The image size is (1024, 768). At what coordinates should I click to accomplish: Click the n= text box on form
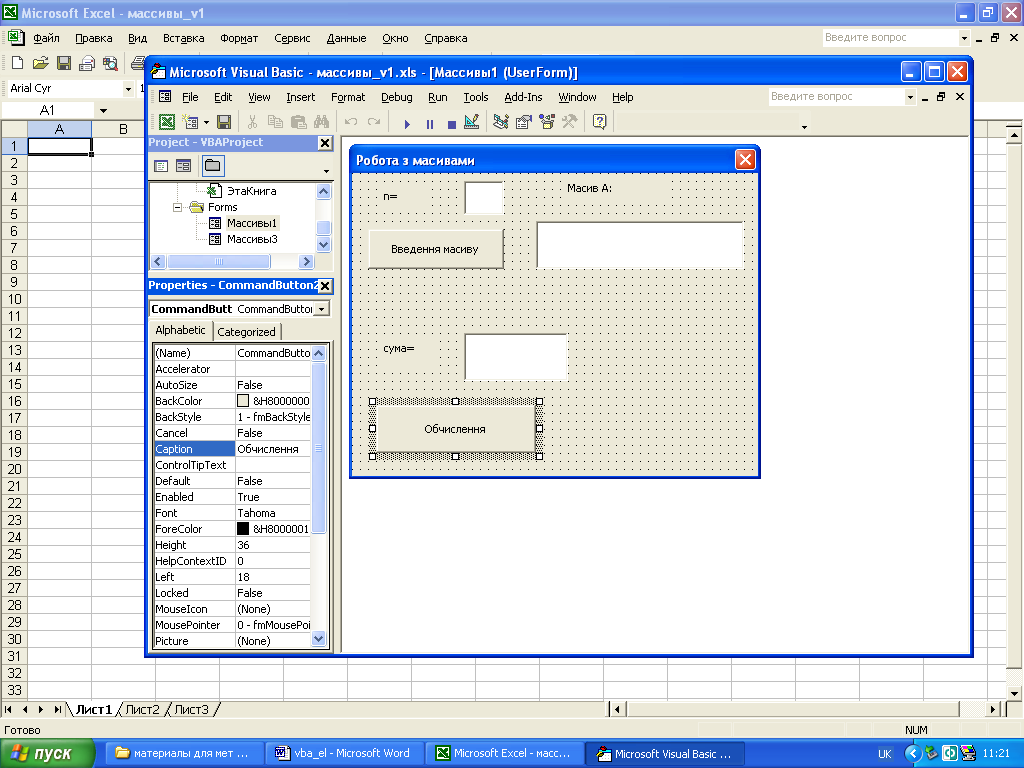coord(484,198)
